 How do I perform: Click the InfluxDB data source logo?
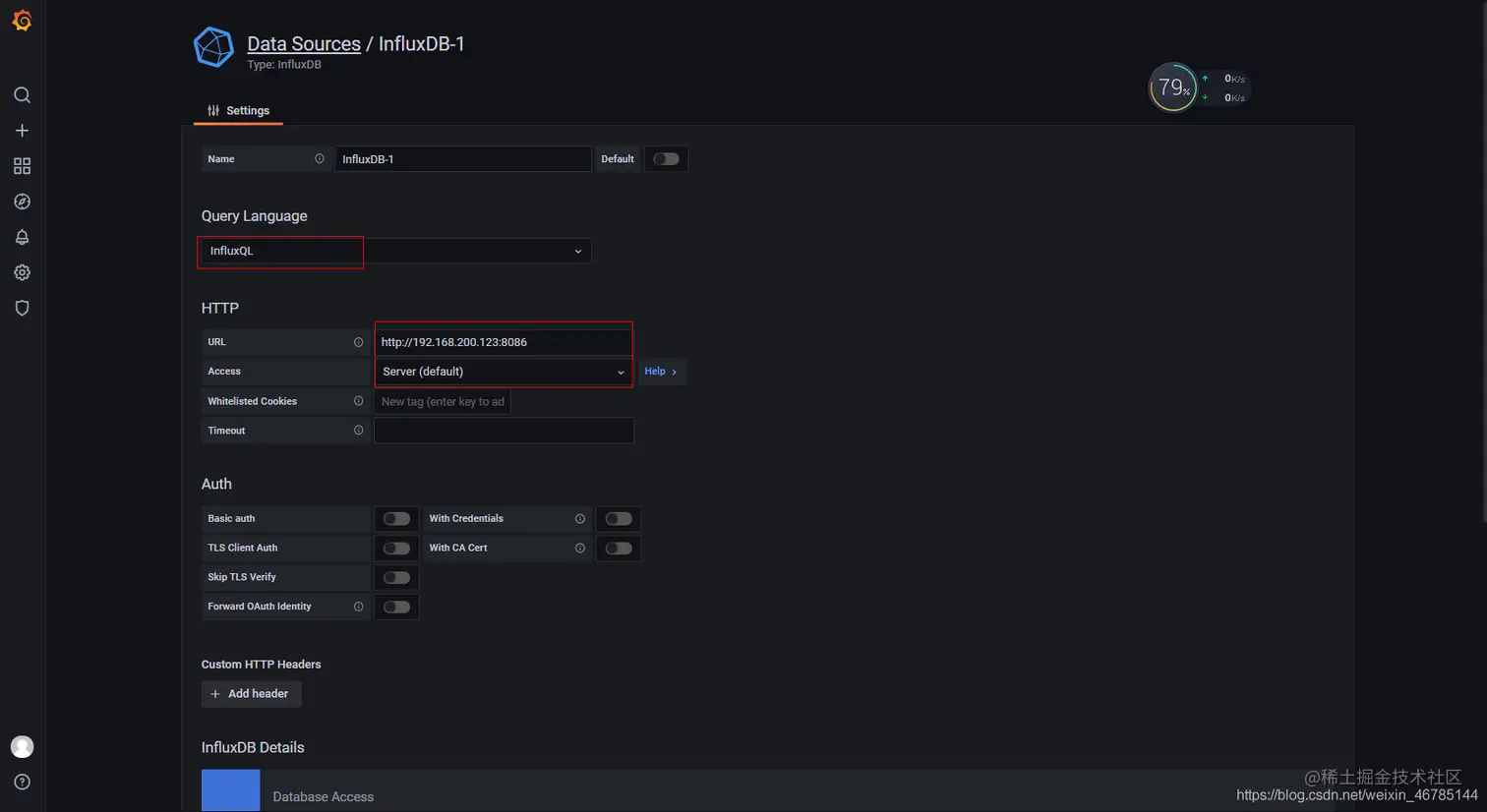click(x=213, y=47)
